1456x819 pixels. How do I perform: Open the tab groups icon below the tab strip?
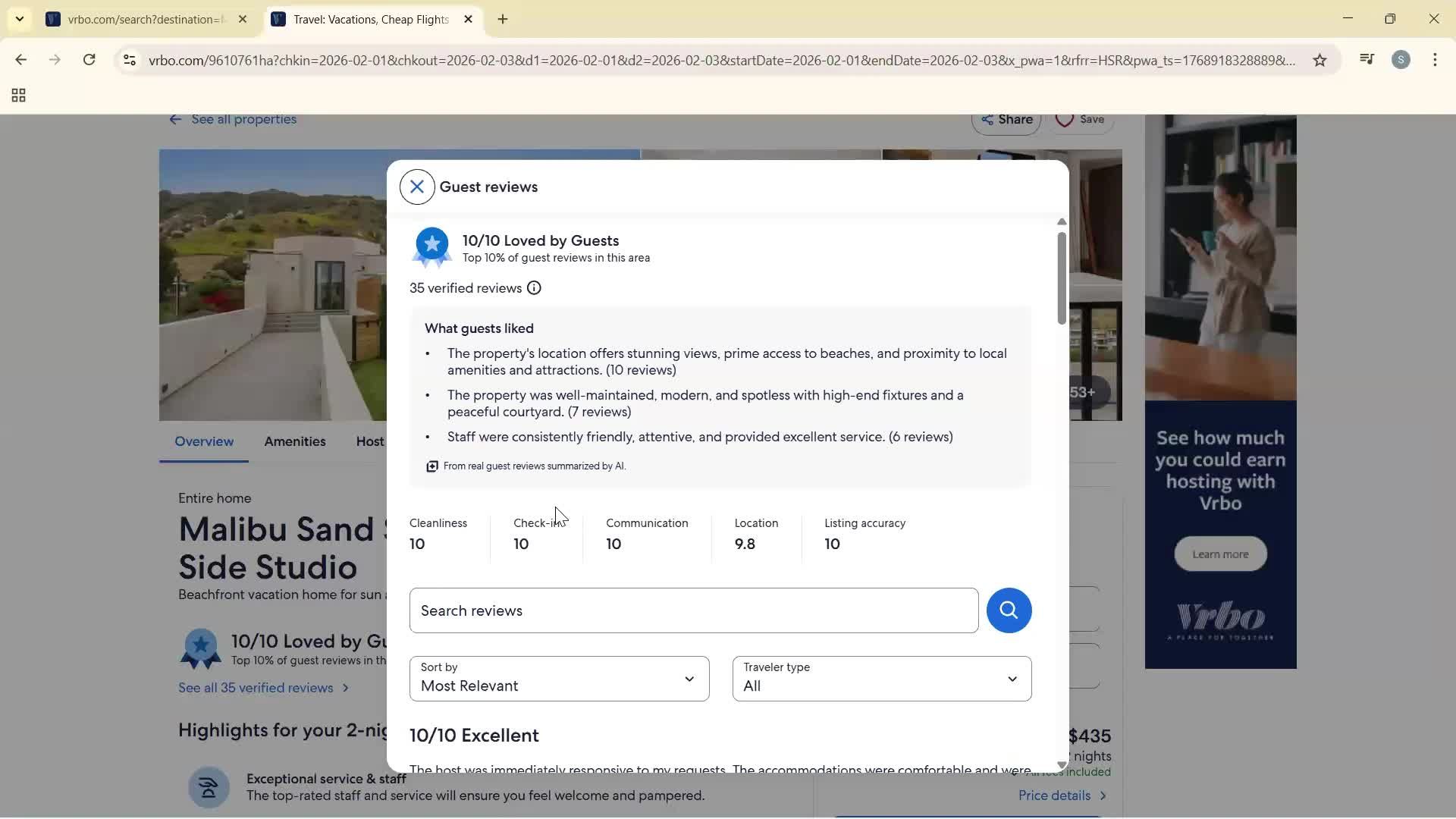17,96
